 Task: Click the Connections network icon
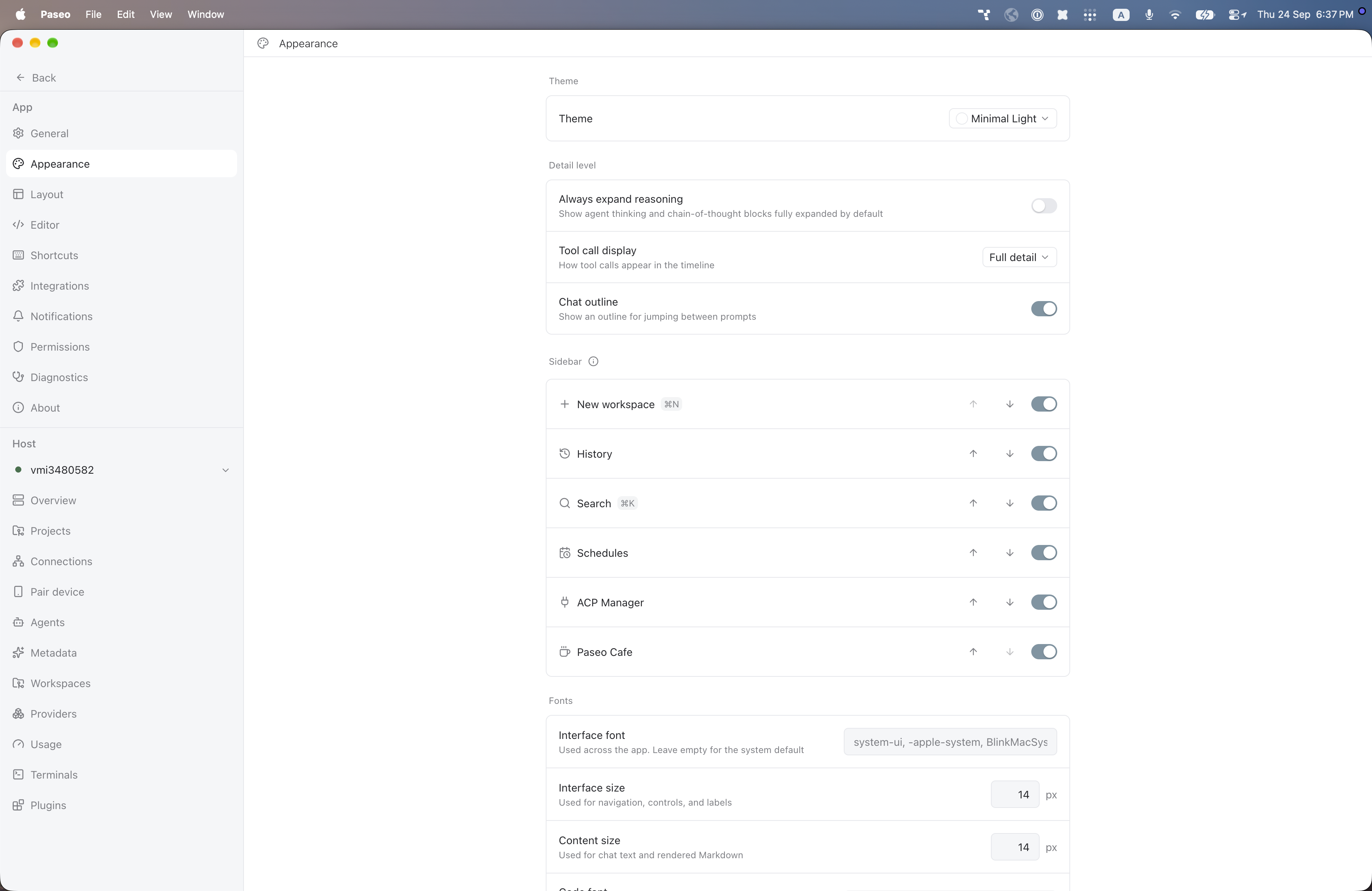point(18,561)
